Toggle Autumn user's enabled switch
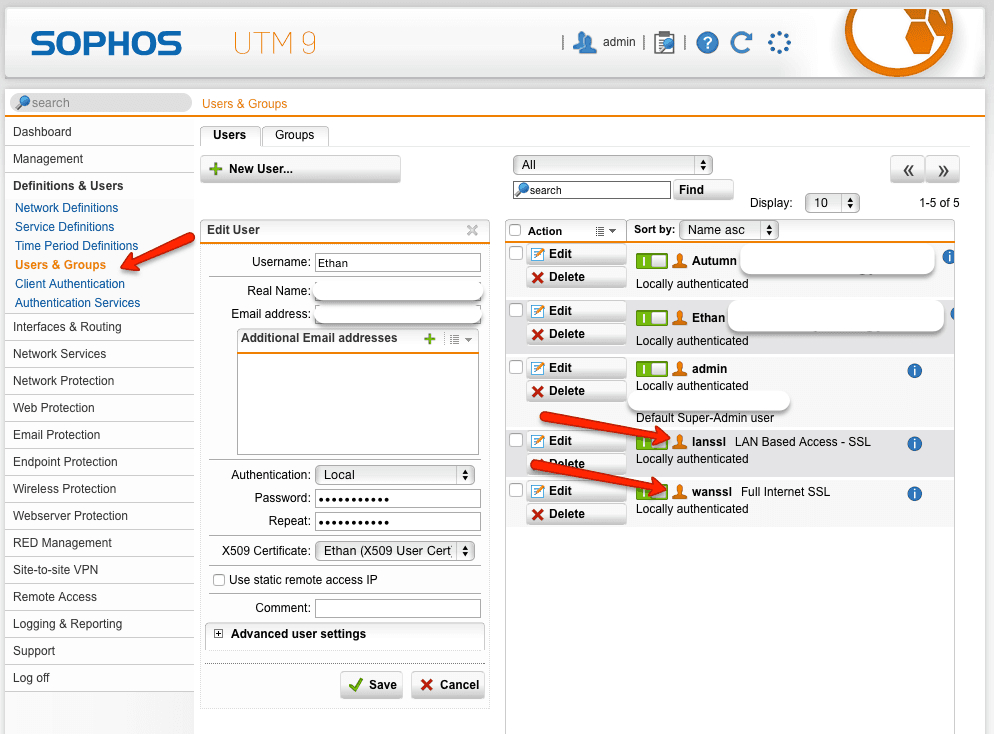Viewport: 994px width, 734px height. tap(652, 261)
